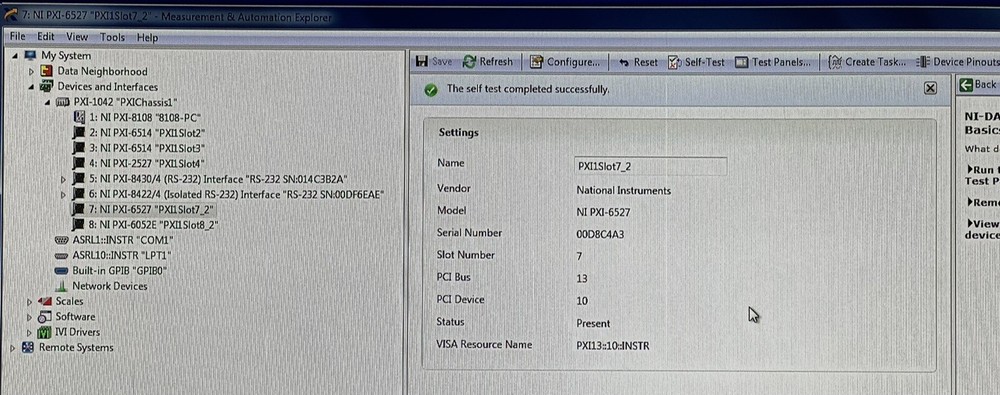Click serial number value 00D8C4A3
The height and width of the screenshot is (395, 1000).
click(599, 234)
